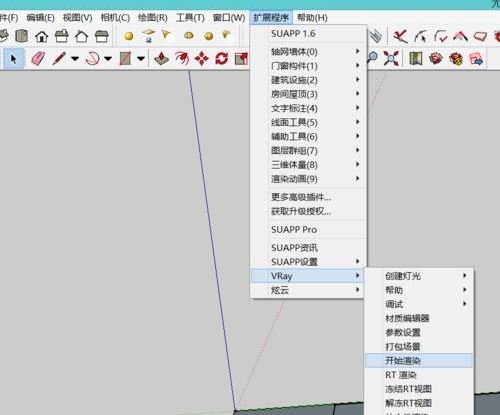Open 帮助(H) menu in menu bar
This screenshot has height=415, width=500.
click(312, 18)
